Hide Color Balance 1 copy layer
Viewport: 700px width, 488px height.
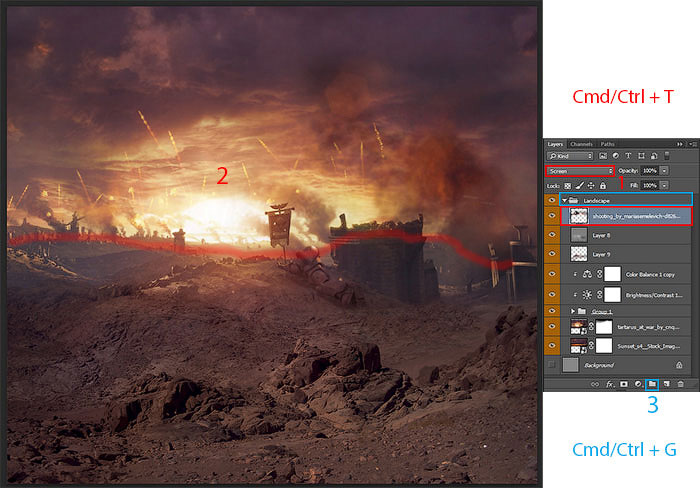pos(552,274)
